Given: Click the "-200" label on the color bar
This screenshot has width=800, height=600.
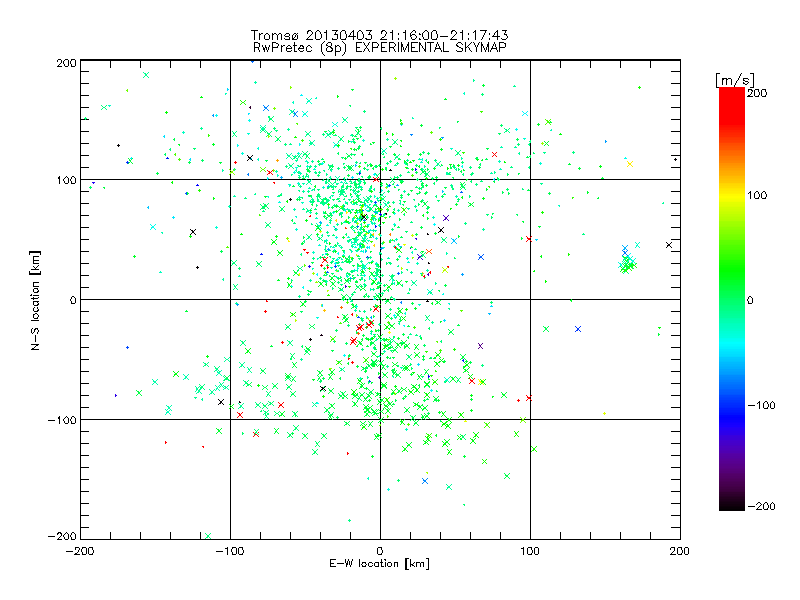Looking at the screenshot, I should [x=761, y=506].
